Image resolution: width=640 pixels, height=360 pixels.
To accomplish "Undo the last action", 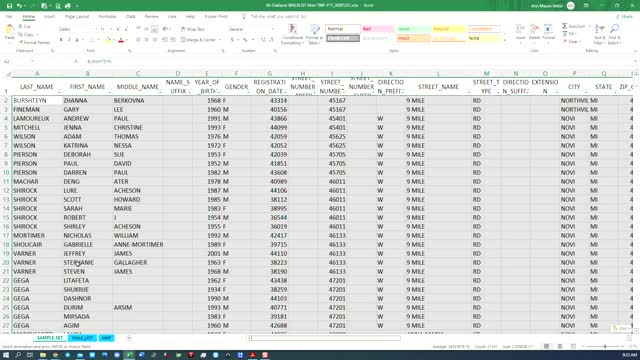I will coord(19,6).
